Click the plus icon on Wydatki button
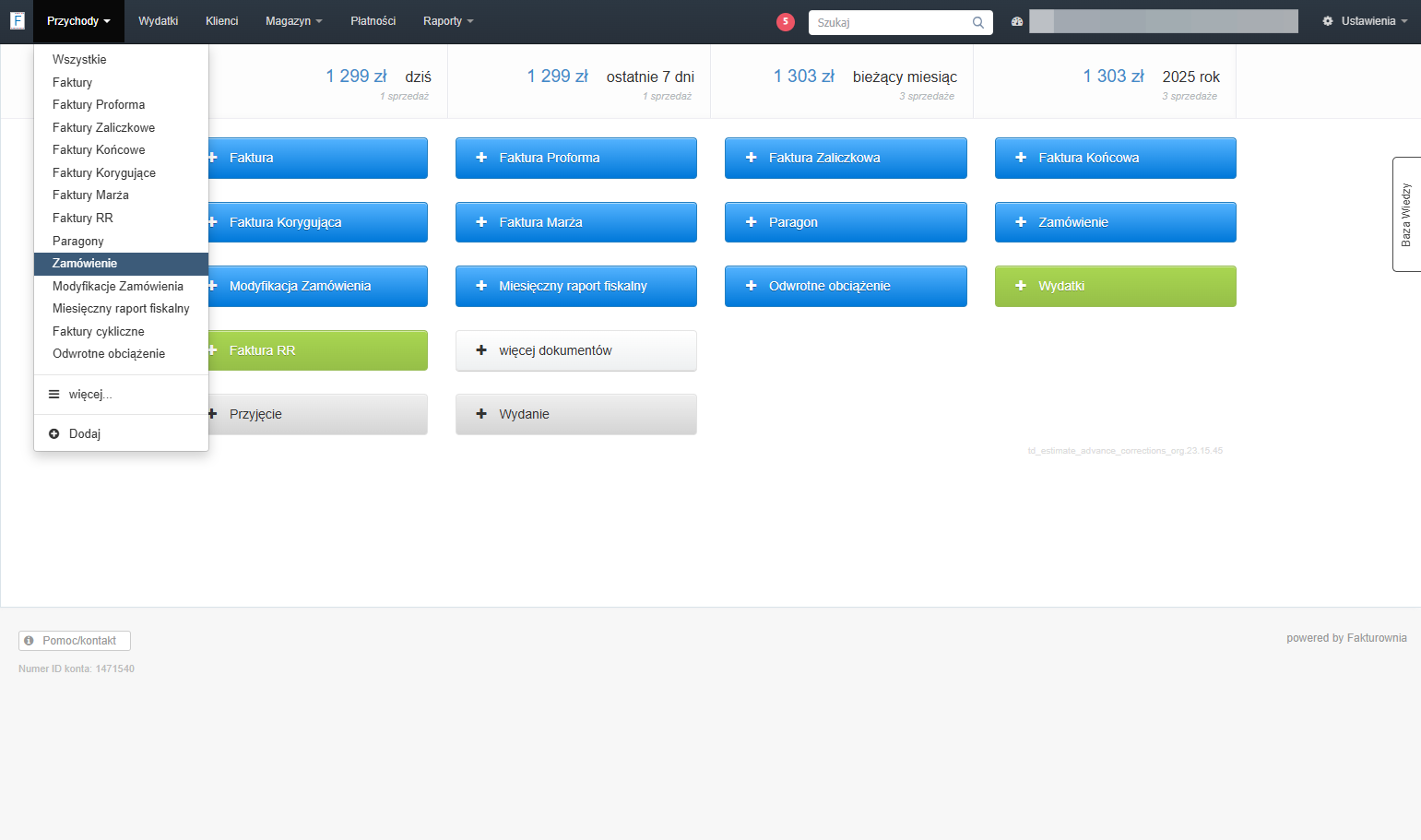This screenshot has width=1421, height=840. 1021,286
